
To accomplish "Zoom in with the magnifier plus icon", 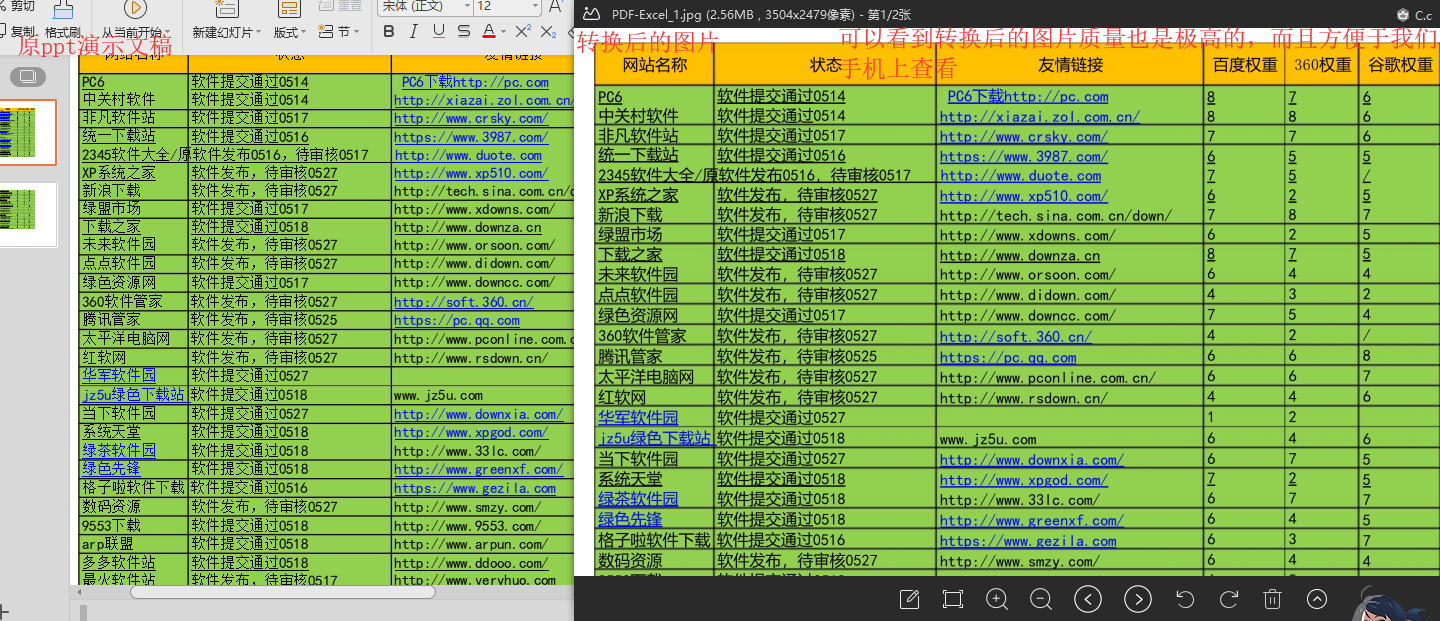I will coord(997,599).
